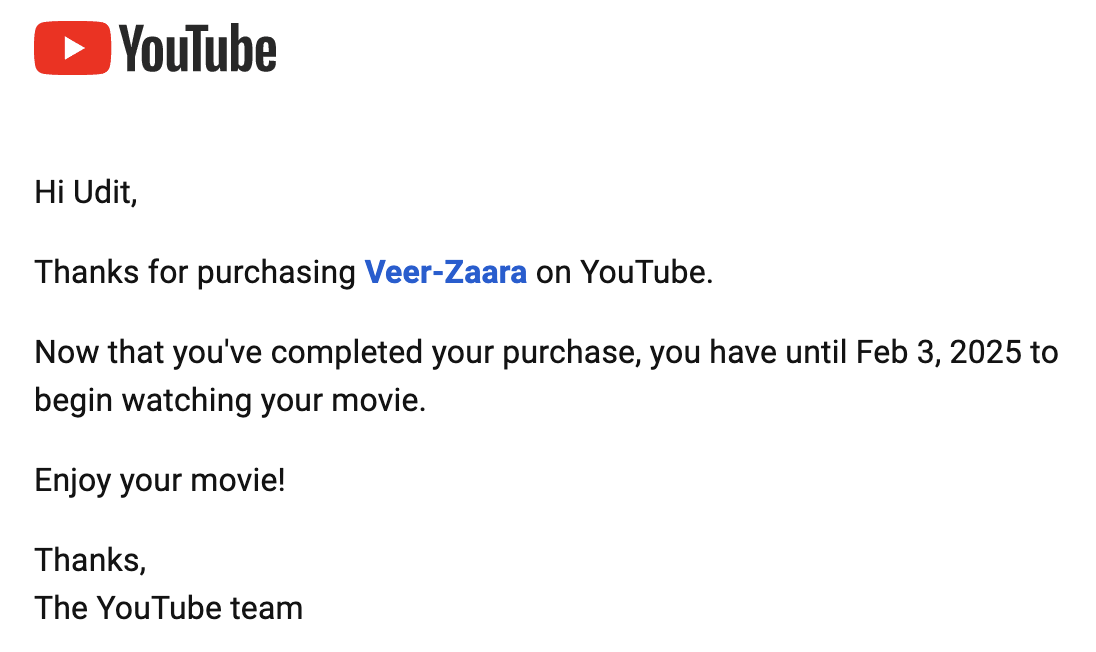Image resolution: width=1096 pixels, height=652 pixels.
Task: Click the word "watching" in the body
Action: pyautogui.click(x=188, y=400)
